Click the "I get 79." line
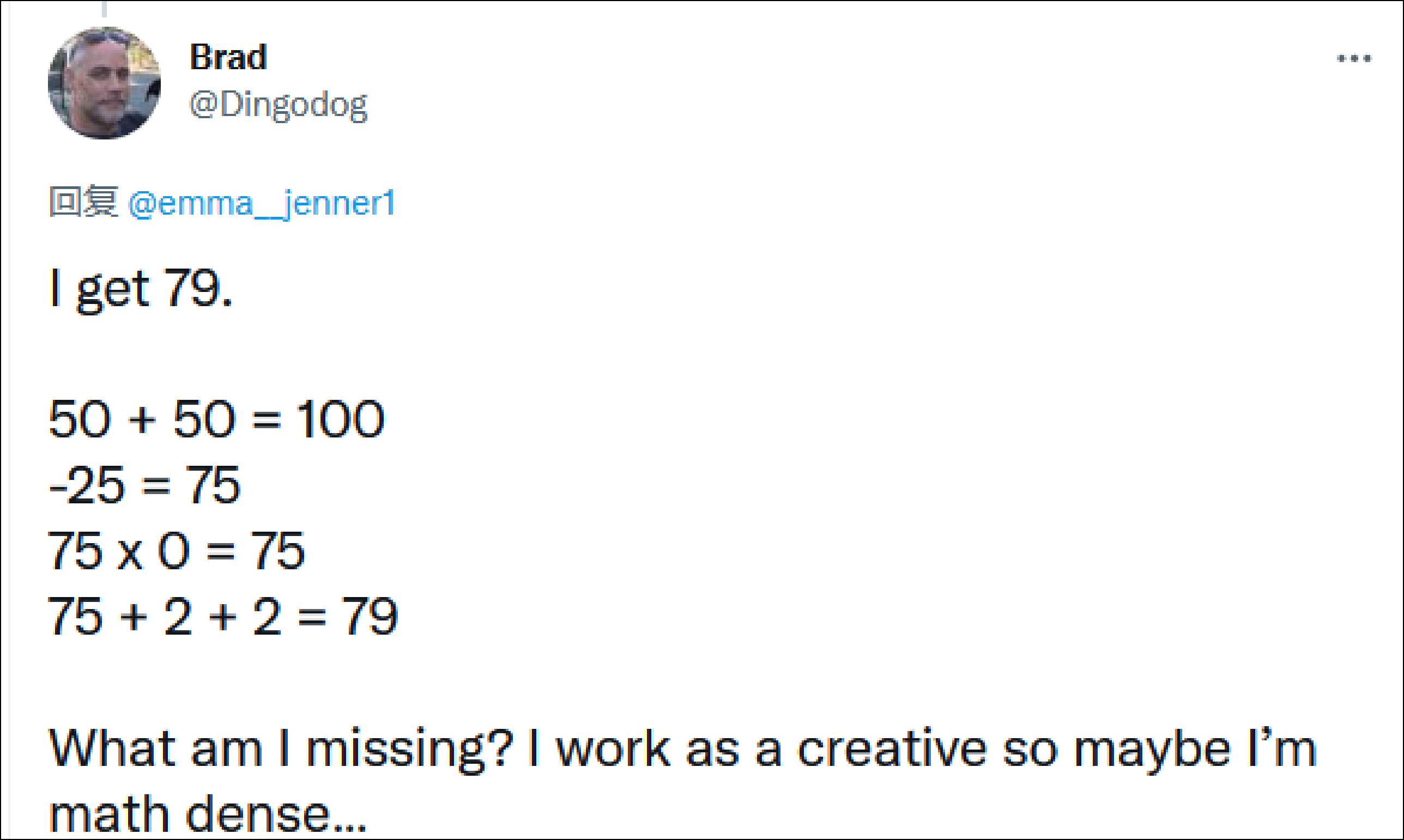 coord(141,289)
